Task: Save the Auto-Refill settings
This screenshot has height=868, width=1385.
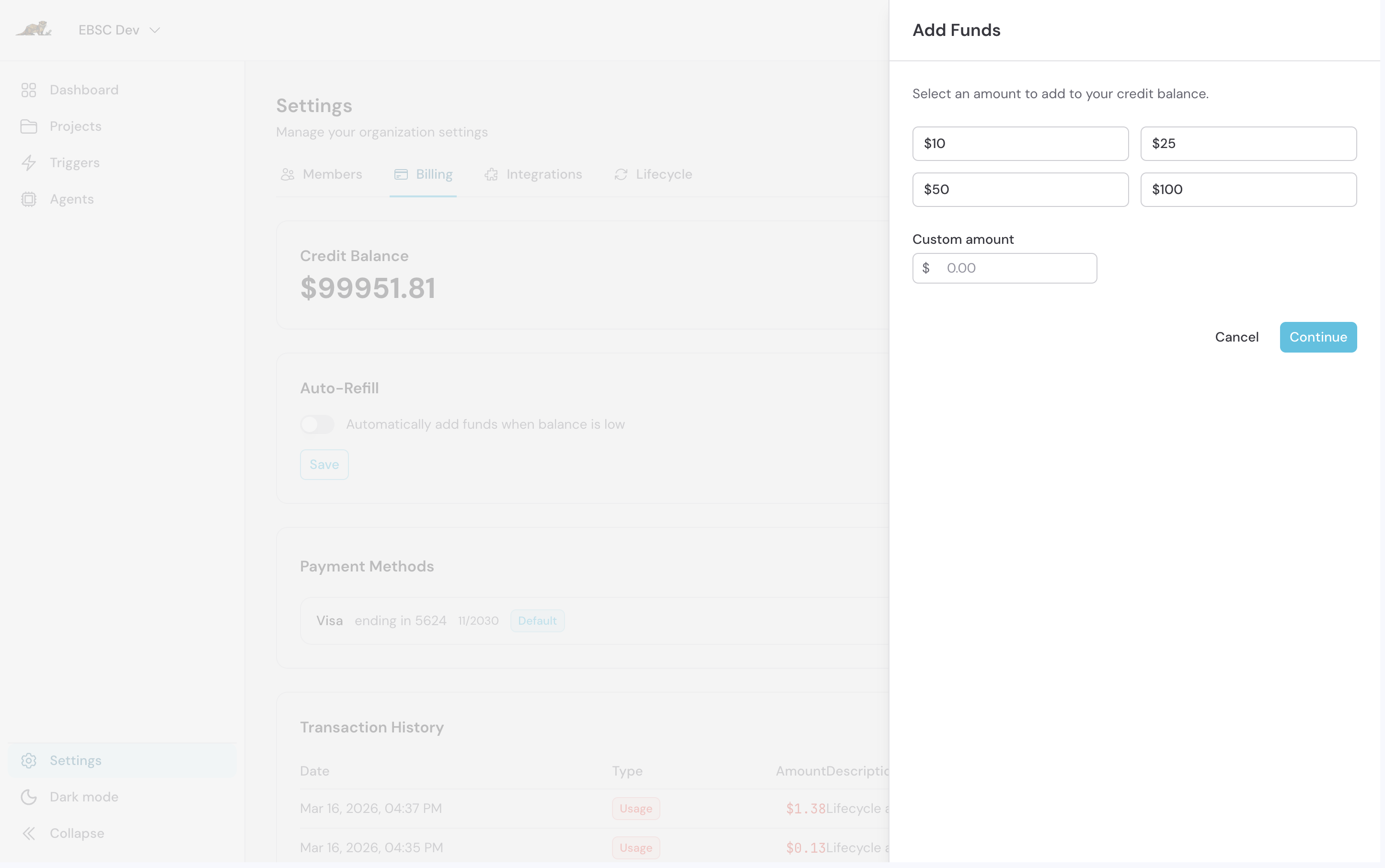Action: point(324,464)
